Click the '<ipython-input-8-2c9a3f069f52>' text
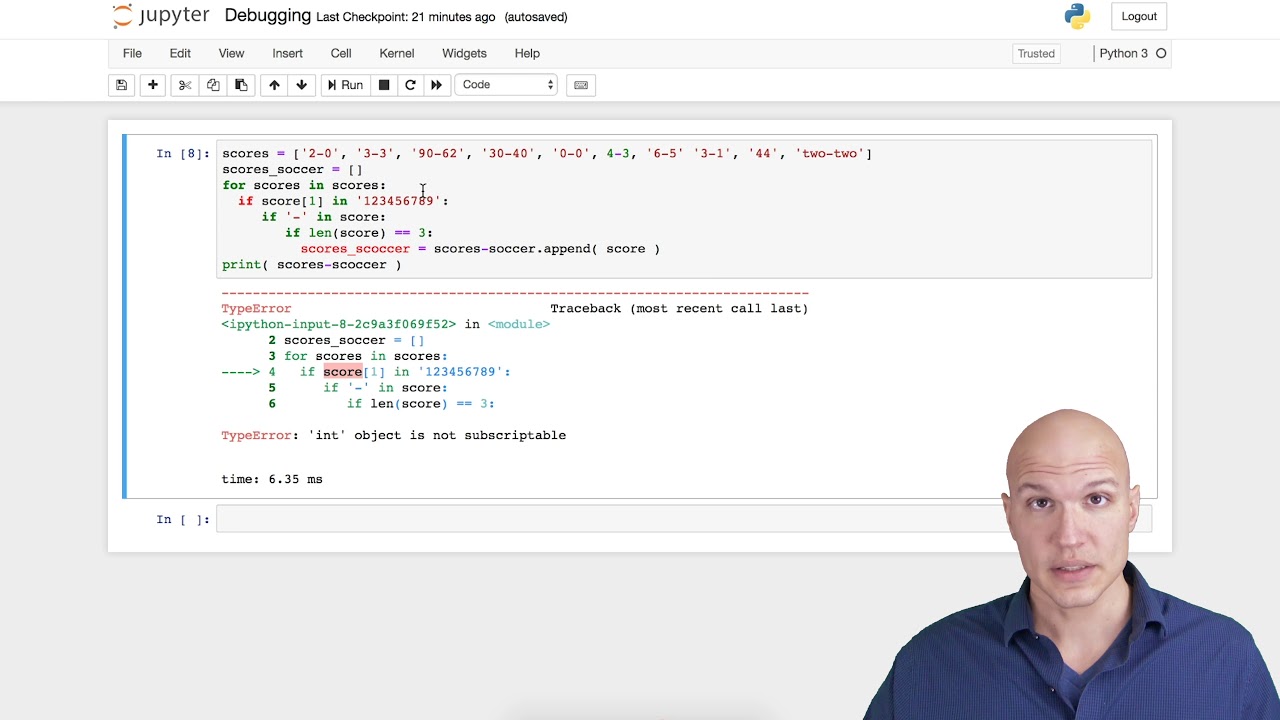Image resolution: width=1280 pixels, height=720 pixels. (339, 324)
